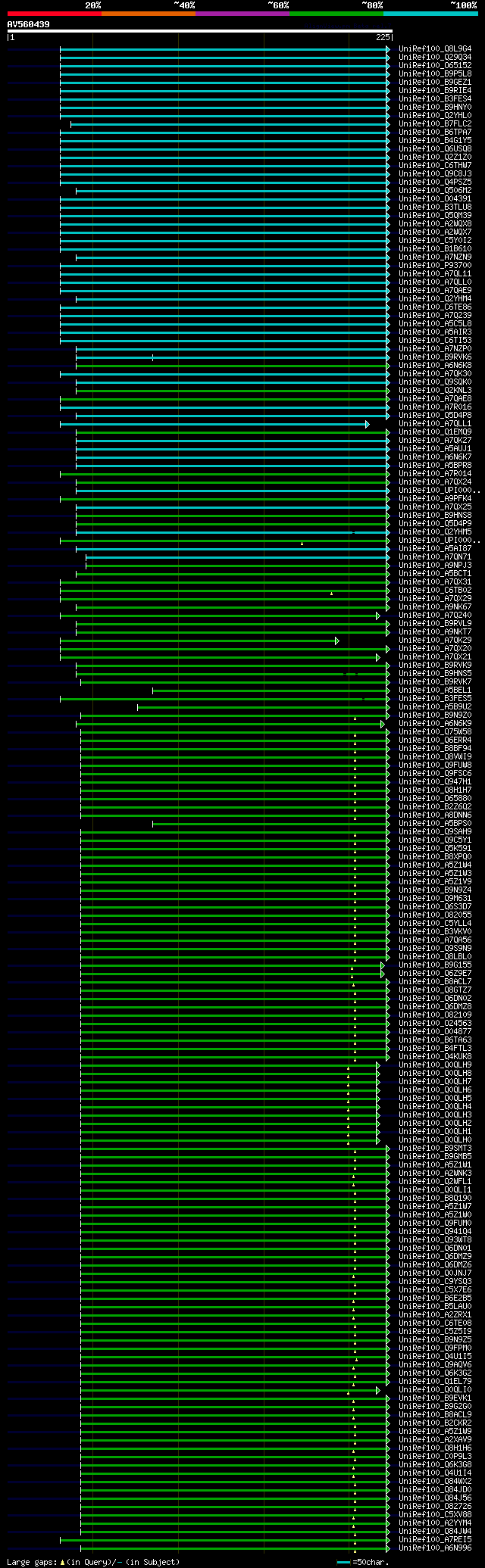This screenshot has height=1568, width=485.
Task: Open the UniRef100_Q9FUW8 hit label
Action: 435,765
